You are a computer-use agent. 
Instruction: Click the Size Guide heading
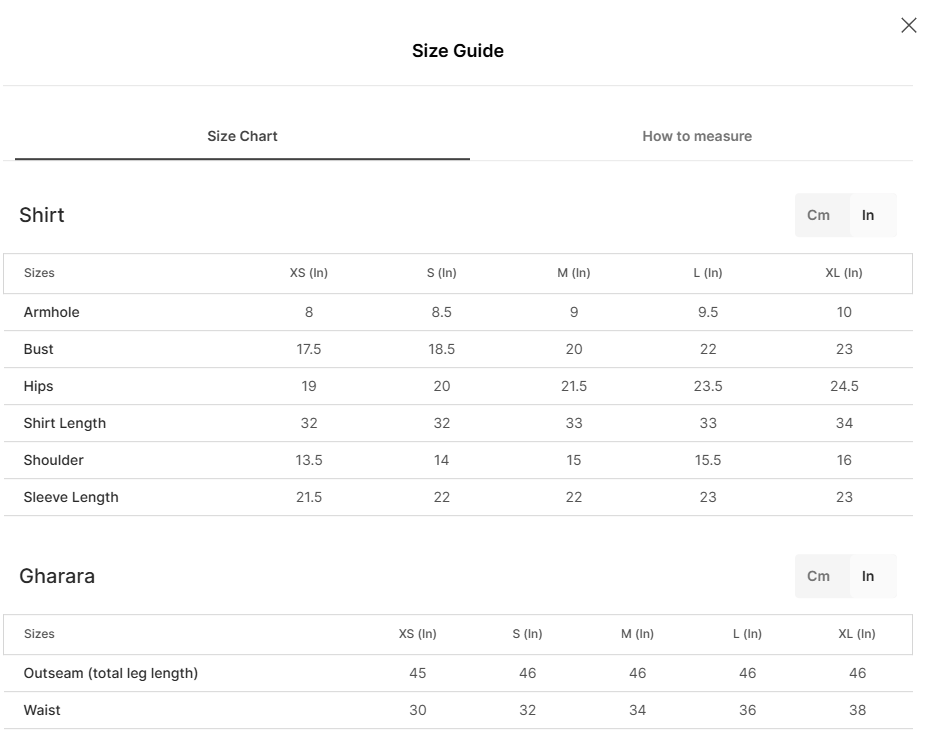point(458,51)
